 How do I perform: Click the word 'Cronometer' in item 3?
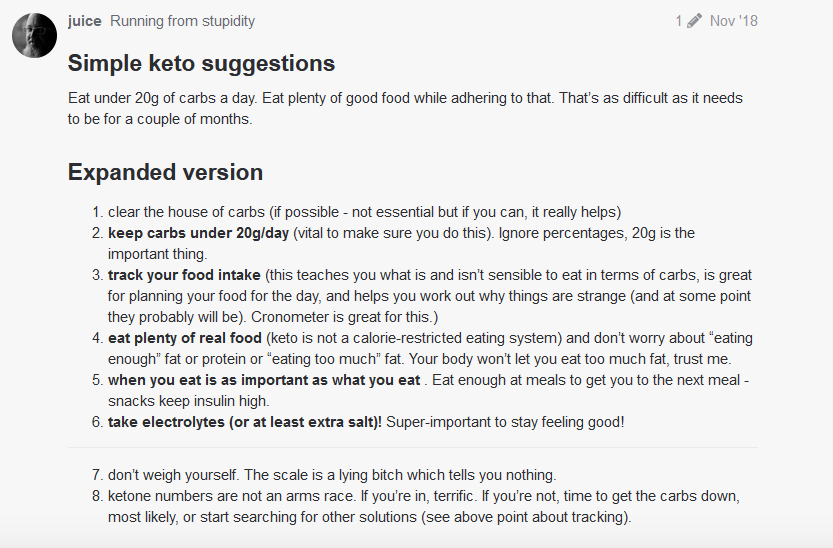click(x=290, y=317)
